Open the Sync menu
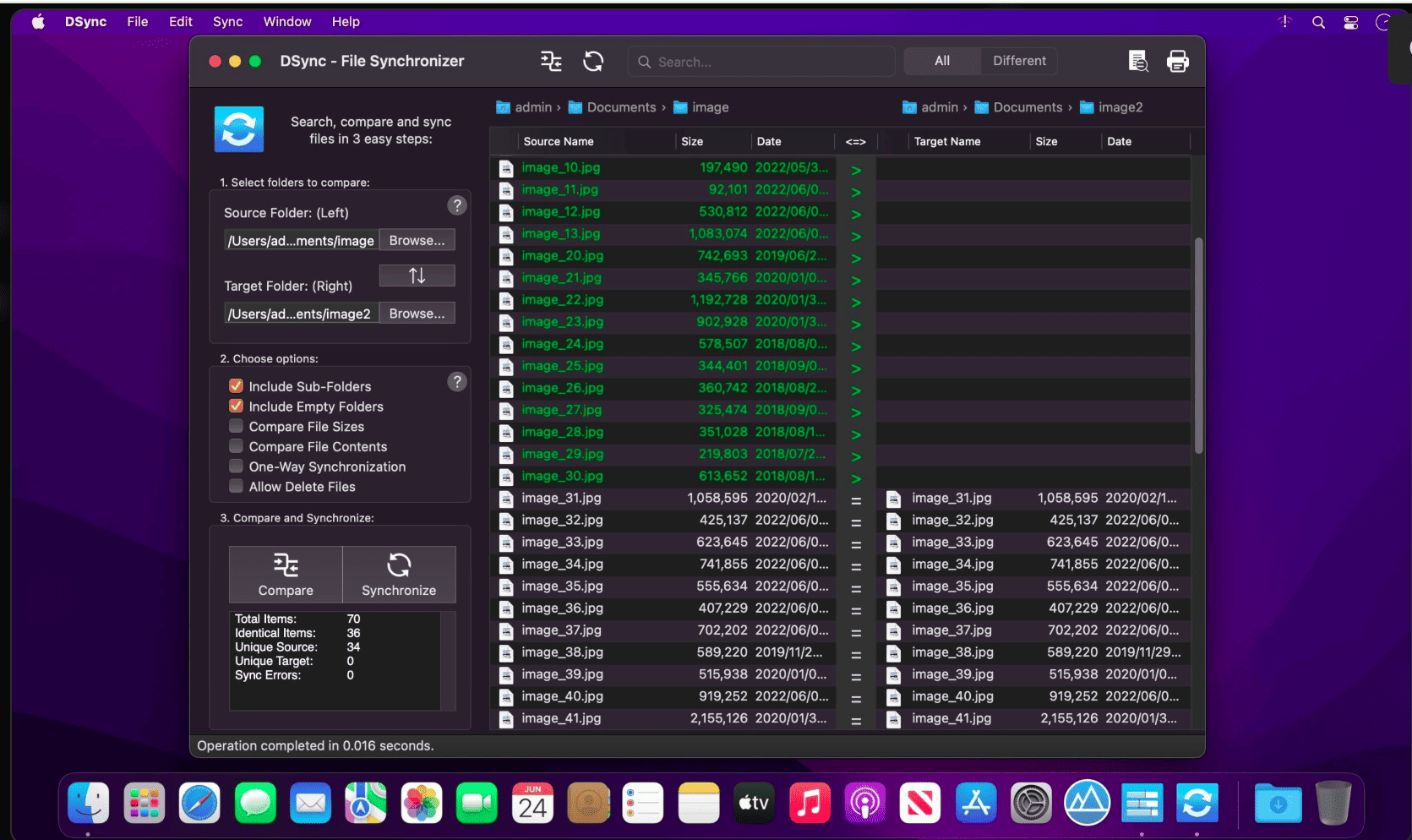 [227, 22]
